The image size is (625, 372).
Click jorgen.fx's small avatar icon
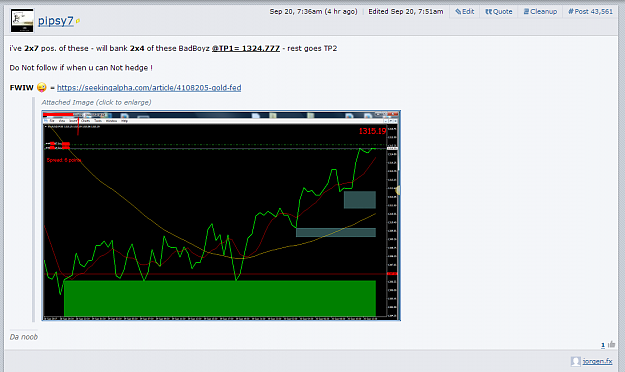point(576,361)
